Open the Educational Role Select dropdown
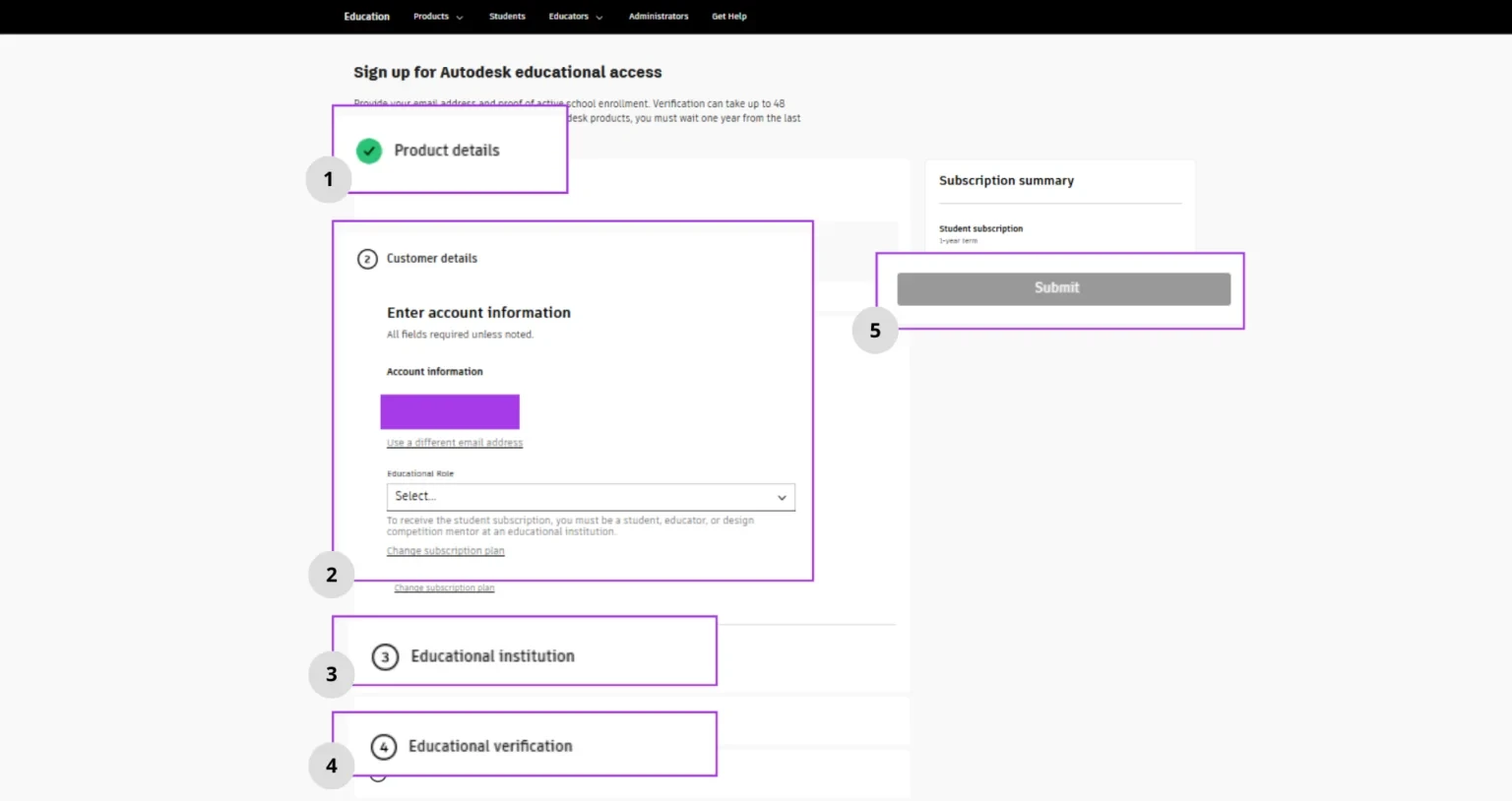 (x=591, y=497)
